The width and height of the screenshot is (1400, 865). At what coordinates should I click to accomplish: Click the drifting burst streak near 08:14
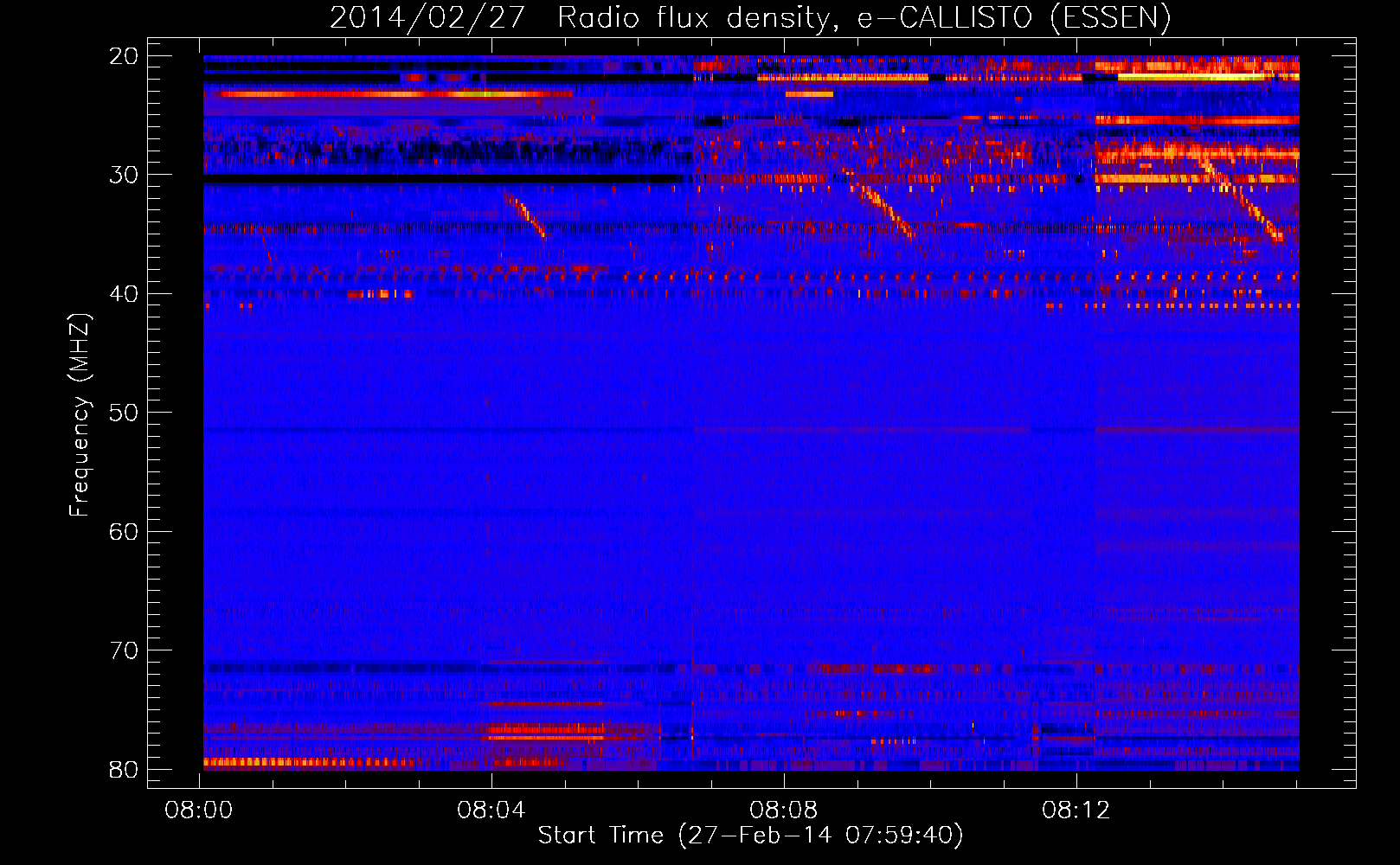1240,197
